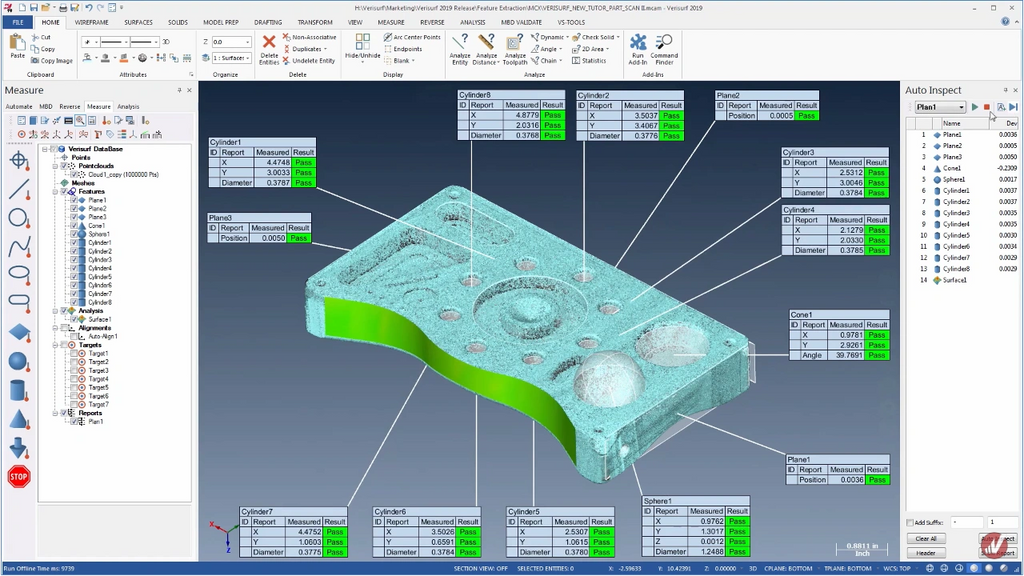Click the Delete Entities icon
The image size is (1024, 576).
[269, 49]
